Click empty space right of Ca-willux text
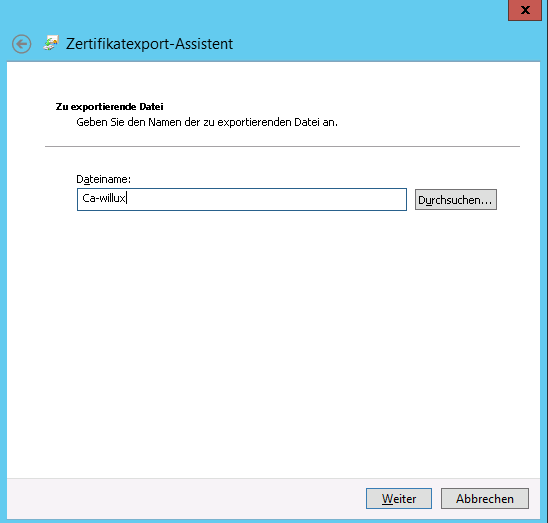The height and width of the screenshot is (523, 548). [266, 199]
